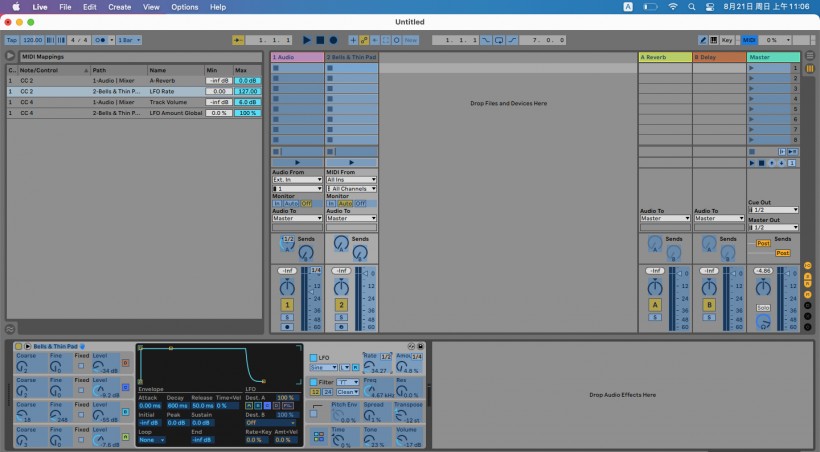Image resolution: width=820 pixels, height=452 pixels.
Task: Open MIDI From All Ins dropdown
Action: (351, 180)
